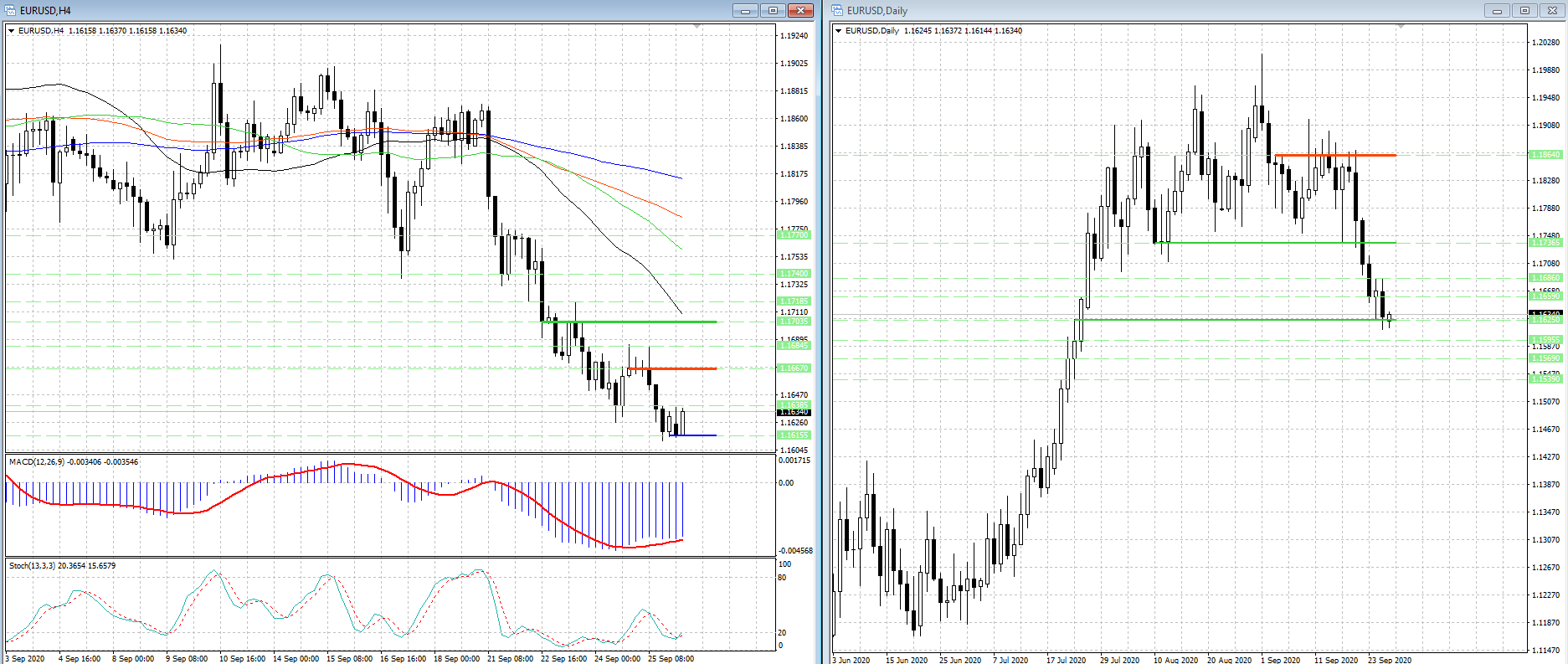Click the Daily time axis label 3 Jun 2020
1568x664 pixels.
click(x=851, y=660)
